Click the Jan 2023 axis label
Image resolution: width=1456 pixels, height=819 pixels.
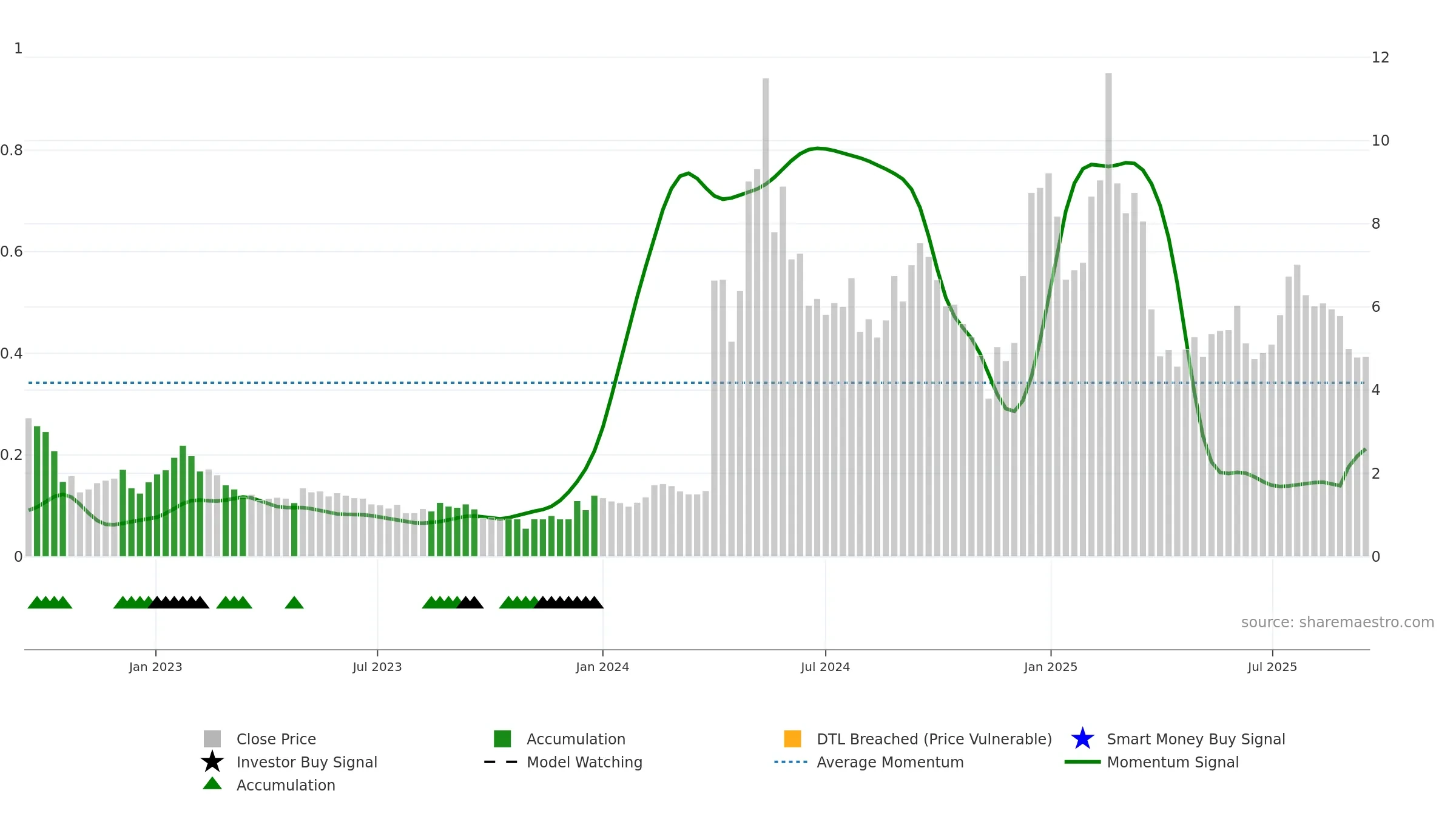coord(155,667)
